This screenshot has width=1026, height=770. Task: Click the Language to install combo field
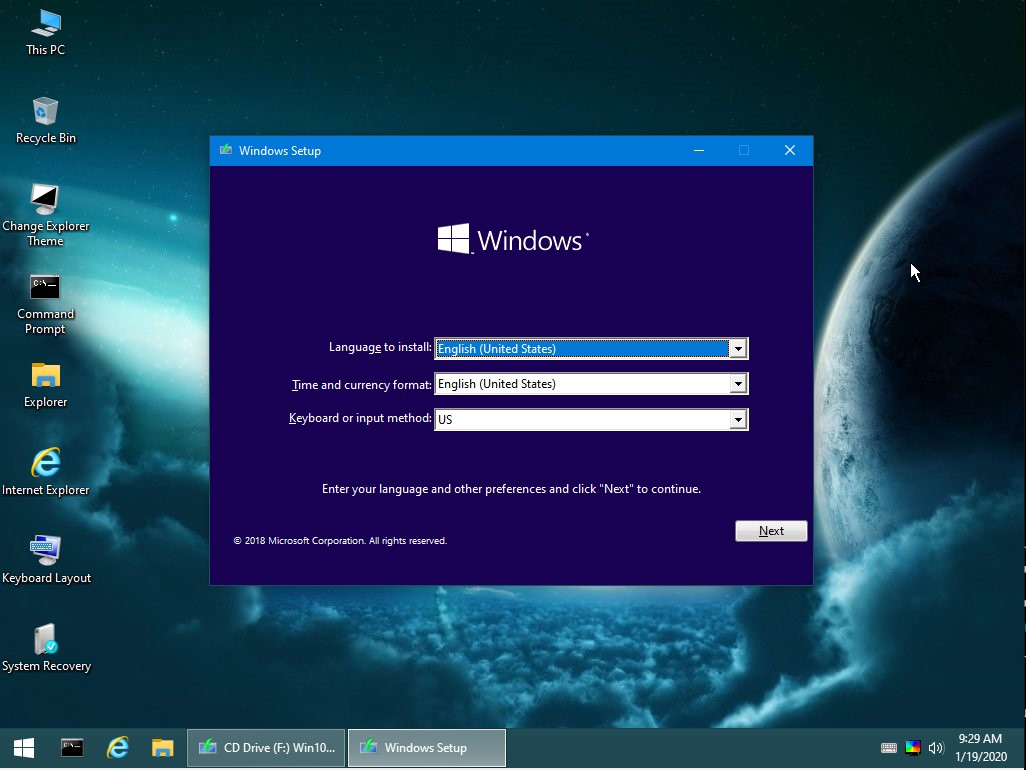click(x=591, y=349)
